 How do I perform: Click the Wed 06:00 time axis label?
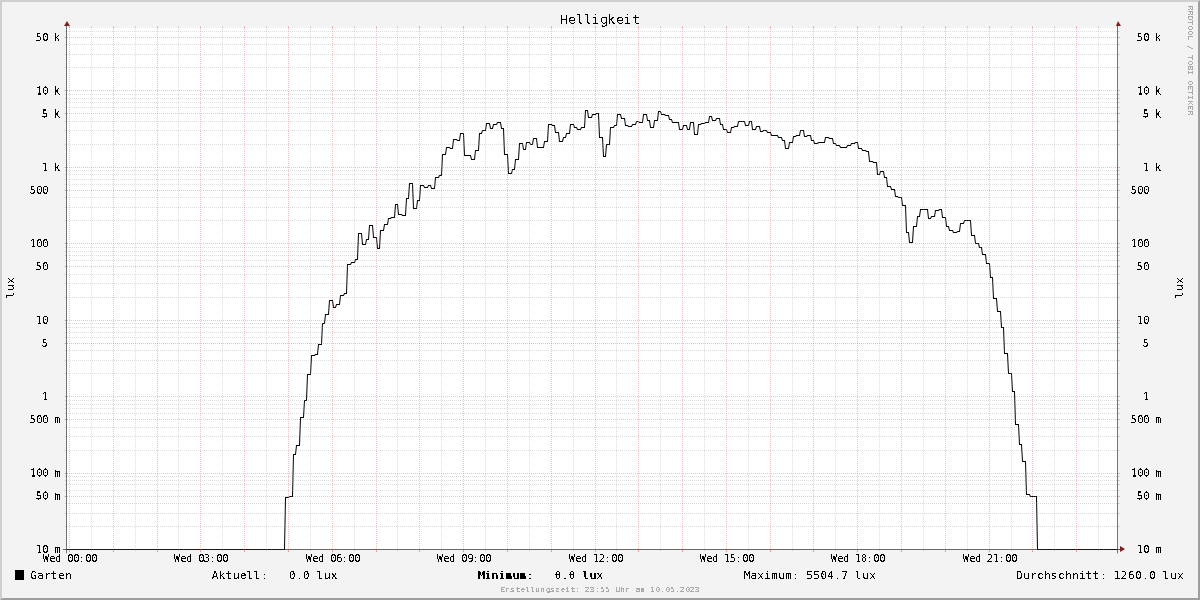tap(333, 558)
